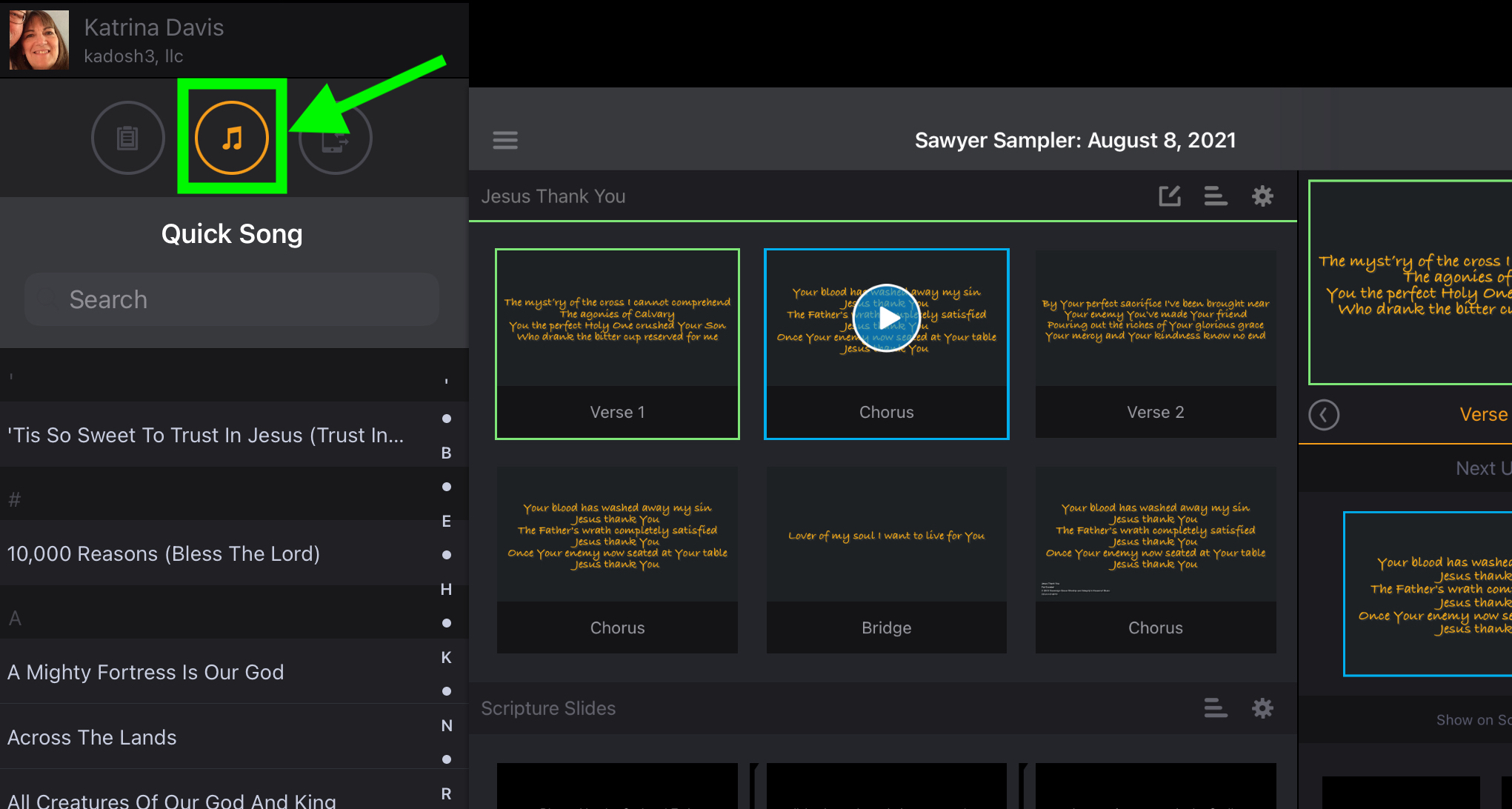Viewport: 1512px width, 809px height.
Task: Play the selected Chorus slide
Action: point(887,319)
